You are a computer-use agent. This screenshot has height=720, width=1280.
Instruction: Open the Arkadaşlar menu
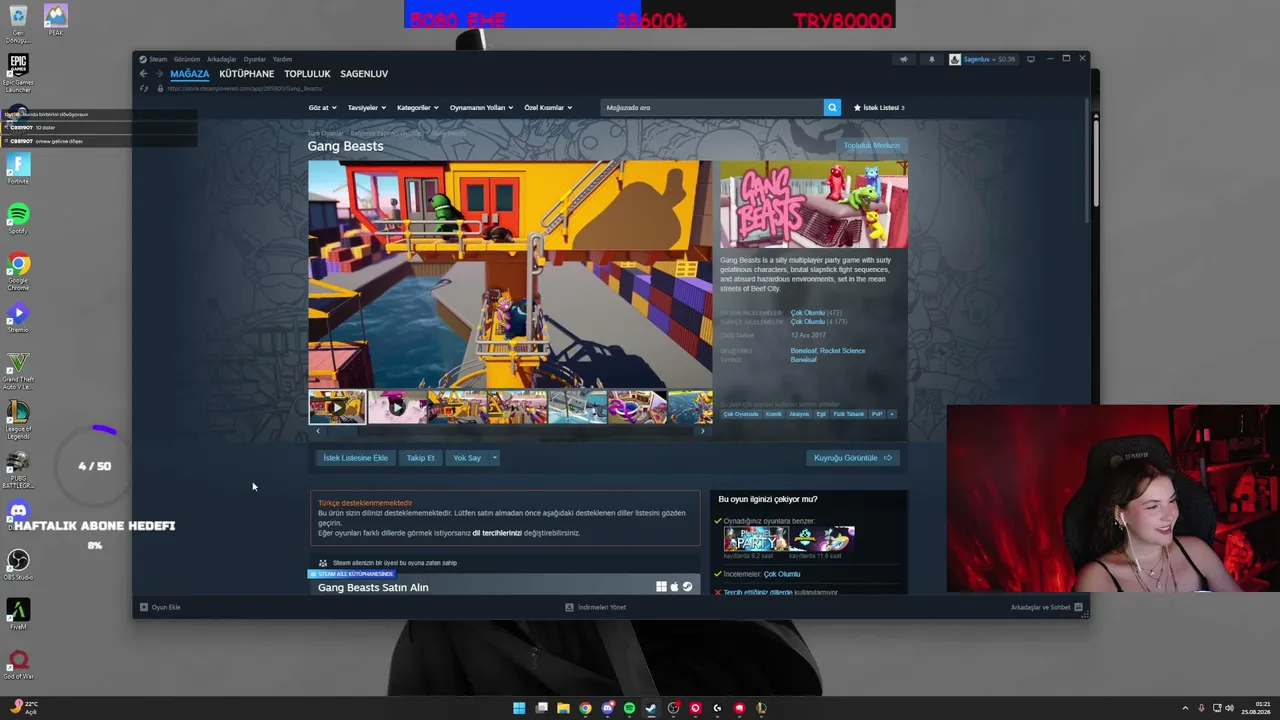pyautogui.click(x=221, y=59)
